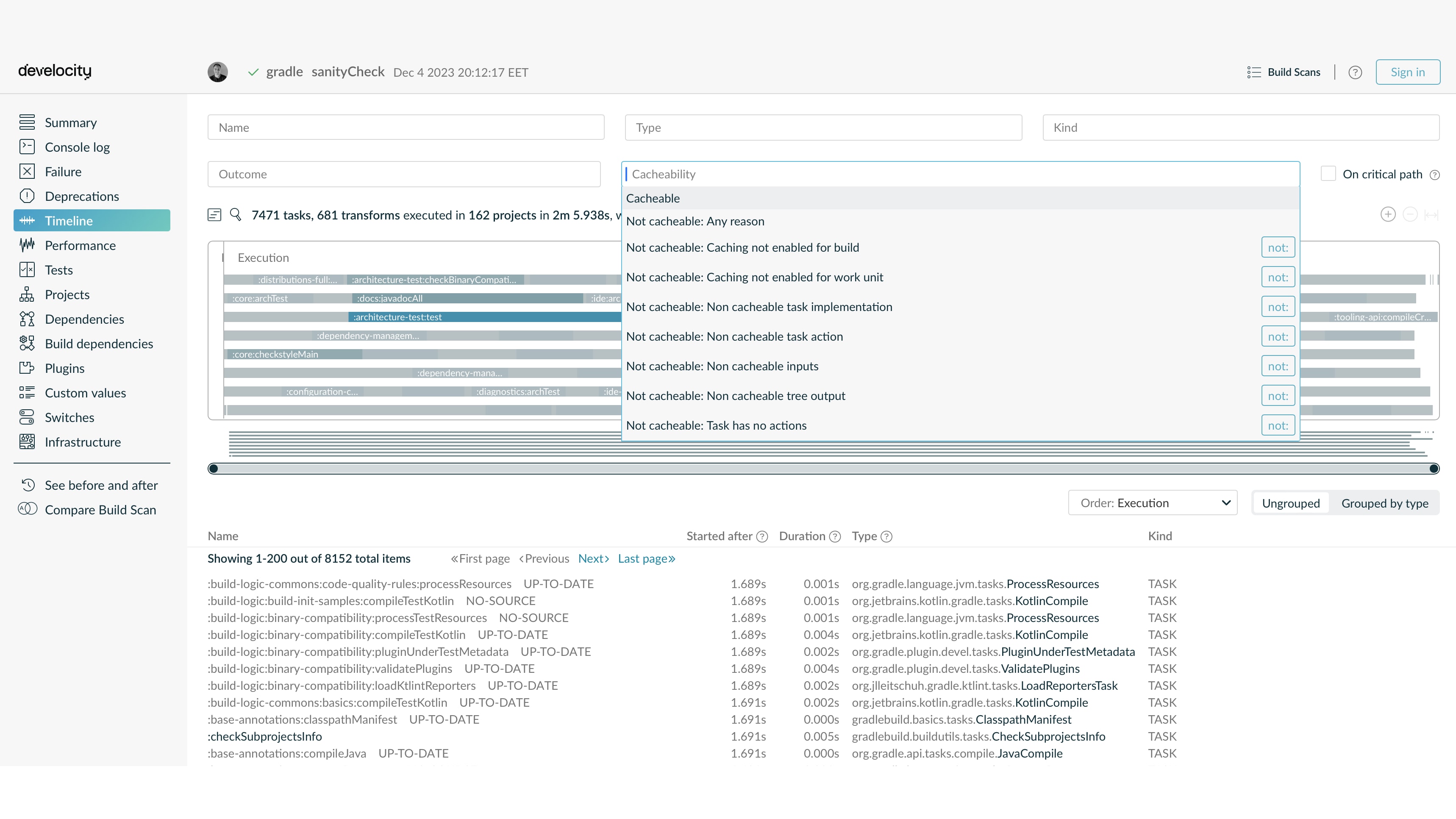
Task: Open the Tests icon
Action: coord(27,269)
